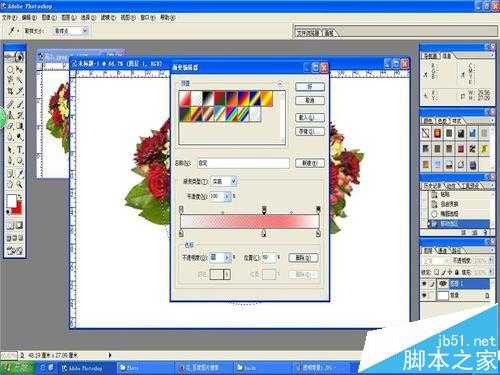Select the Slice tool
The width and height of the screenshot is (500, 375).
[x=20, y=90]
